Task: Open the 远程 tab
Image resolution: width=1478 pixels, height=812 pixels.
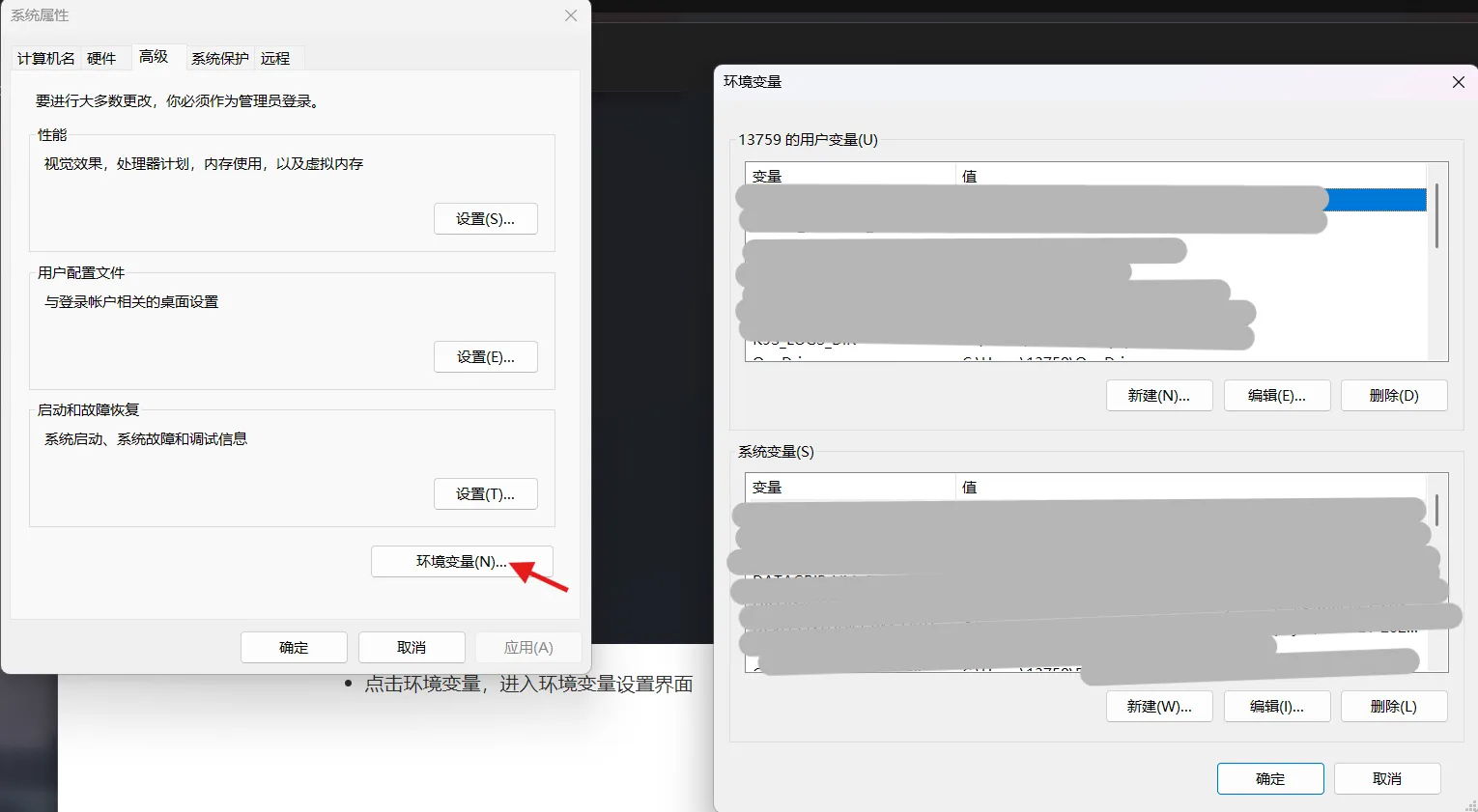Action: coord(275,58)
